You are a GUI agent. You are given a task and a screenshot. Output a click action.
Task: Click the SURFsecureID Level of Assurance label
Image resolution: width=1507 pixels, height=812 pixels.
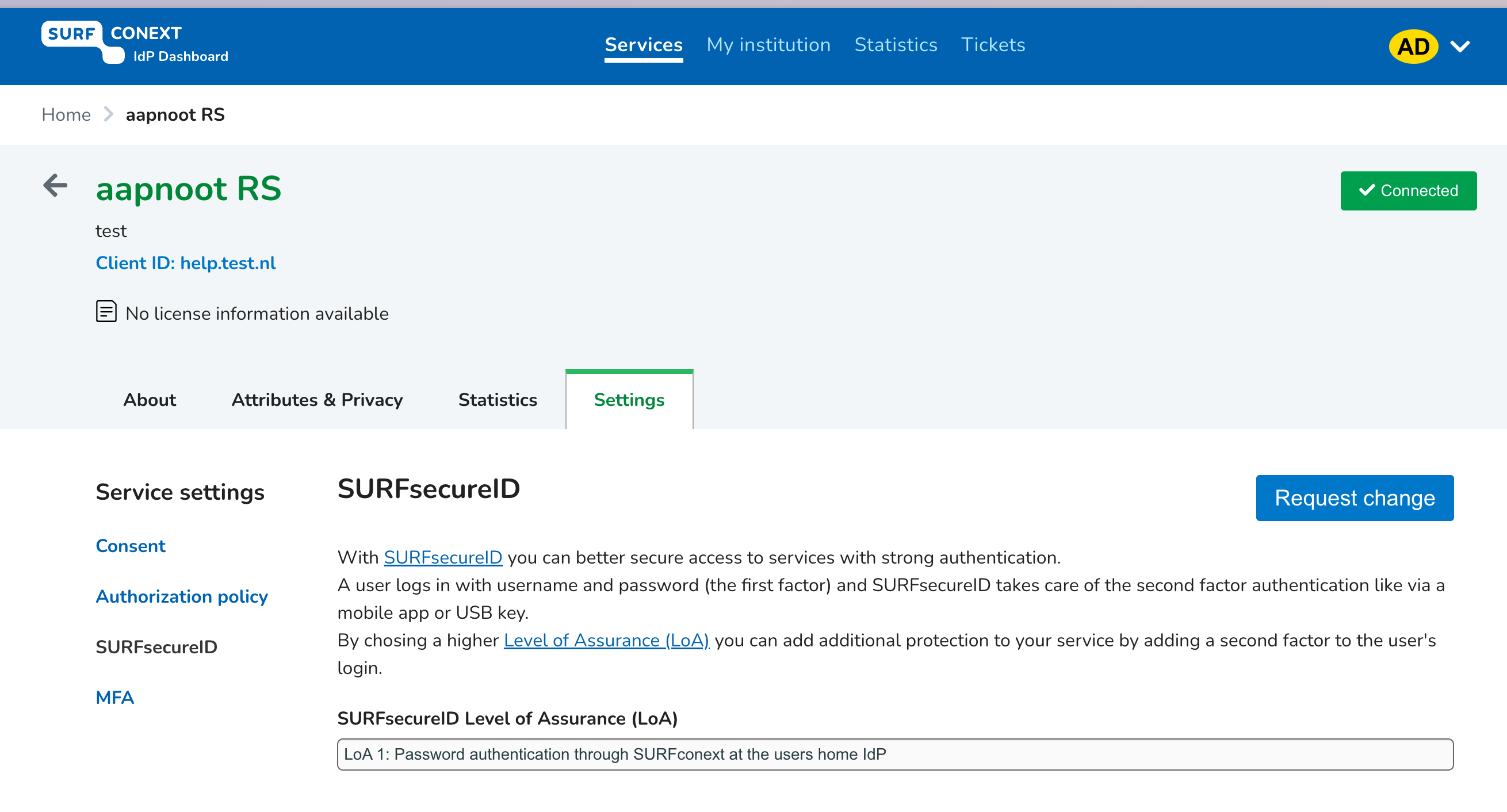point(507,718)
